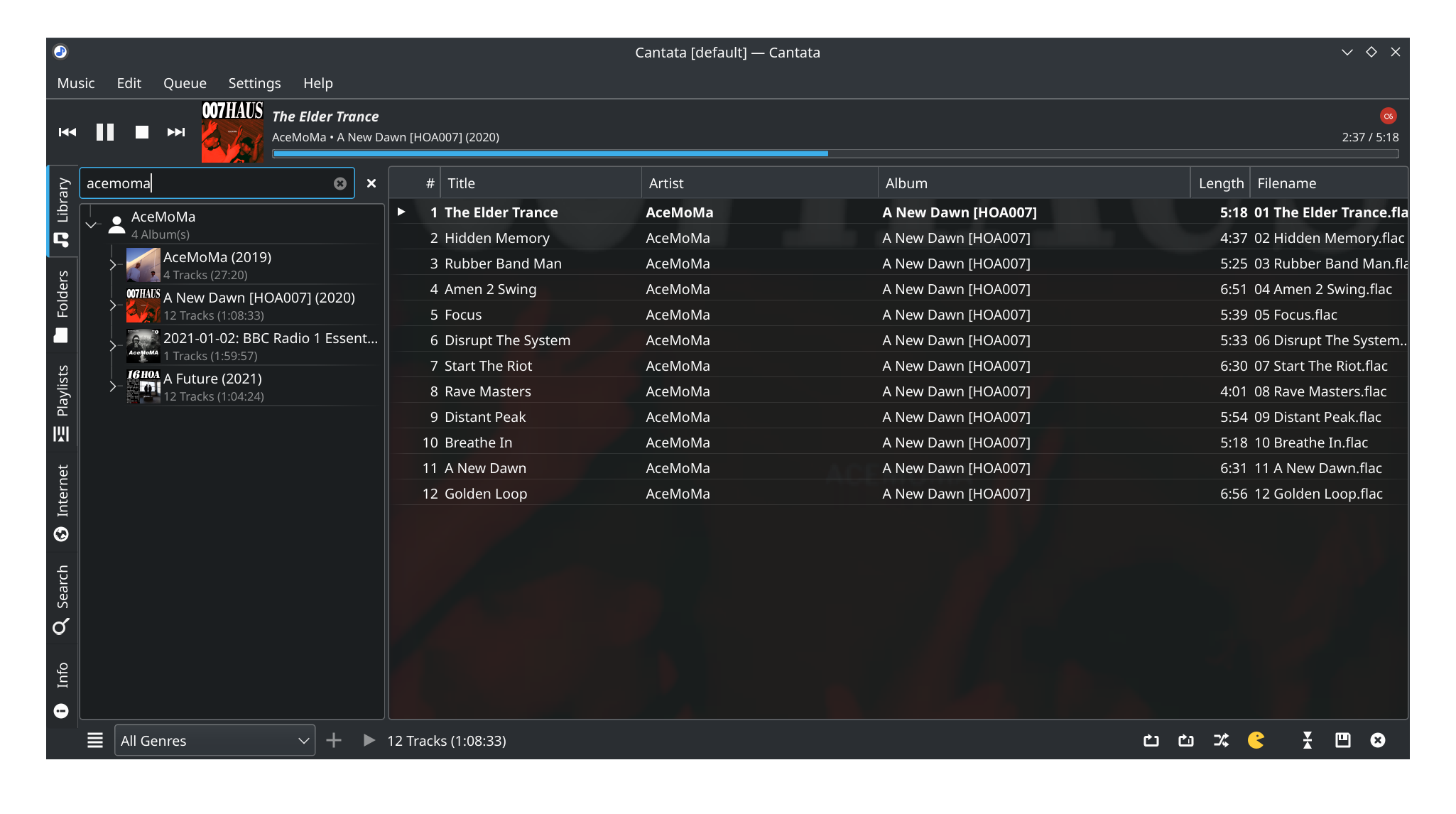
Task: Click the Rubber Band Man track row
Action: pos(503,264)
